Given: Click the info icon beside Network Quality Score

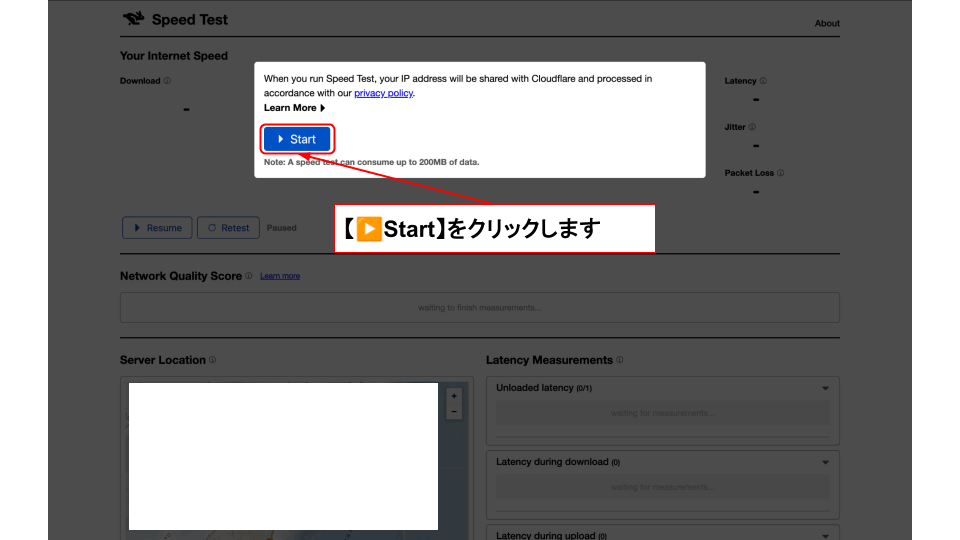Looking at the screenshot, I should (250, 276).
